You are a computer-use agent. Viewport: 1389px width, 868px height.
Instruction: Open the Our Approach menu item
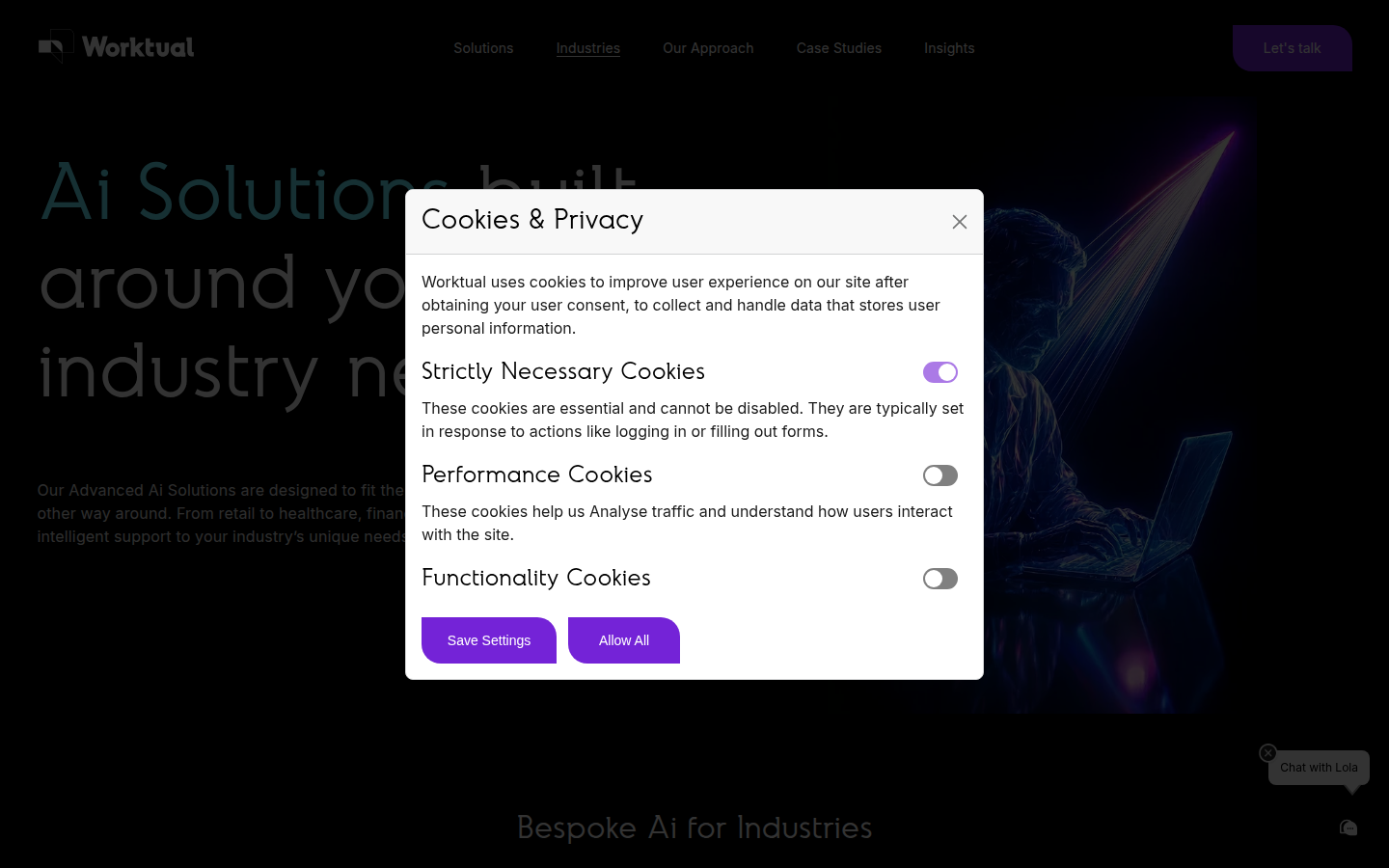(x=708, y=48)
